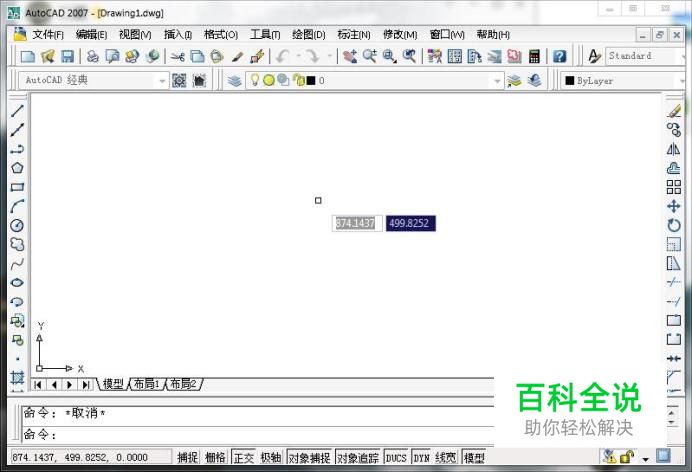Click the last-tab navigation arrow
This screenshot has width=692, height=472.
tap(86, 385)
